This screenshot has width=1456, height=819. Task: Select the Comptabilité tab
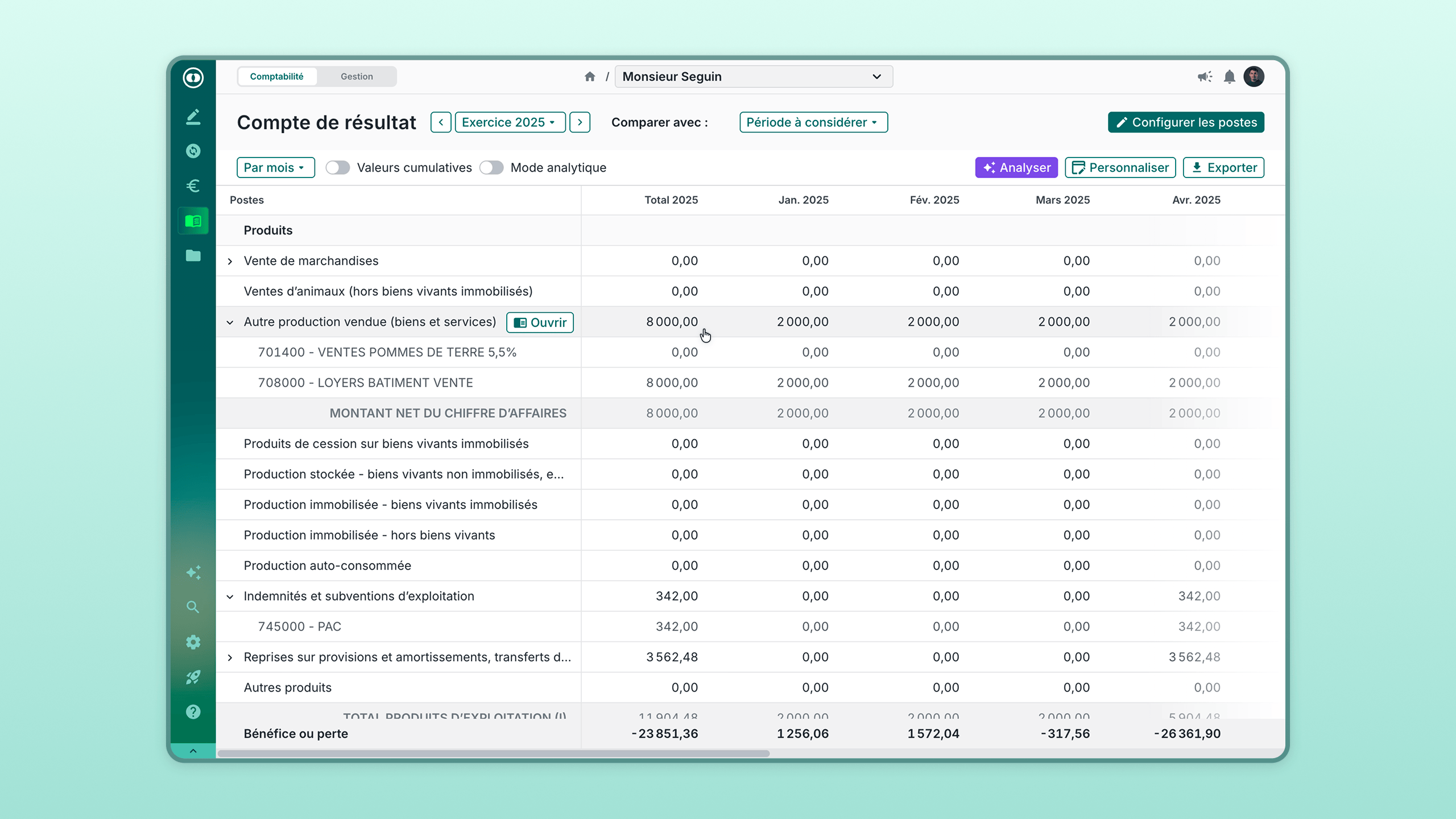point(277,77)
